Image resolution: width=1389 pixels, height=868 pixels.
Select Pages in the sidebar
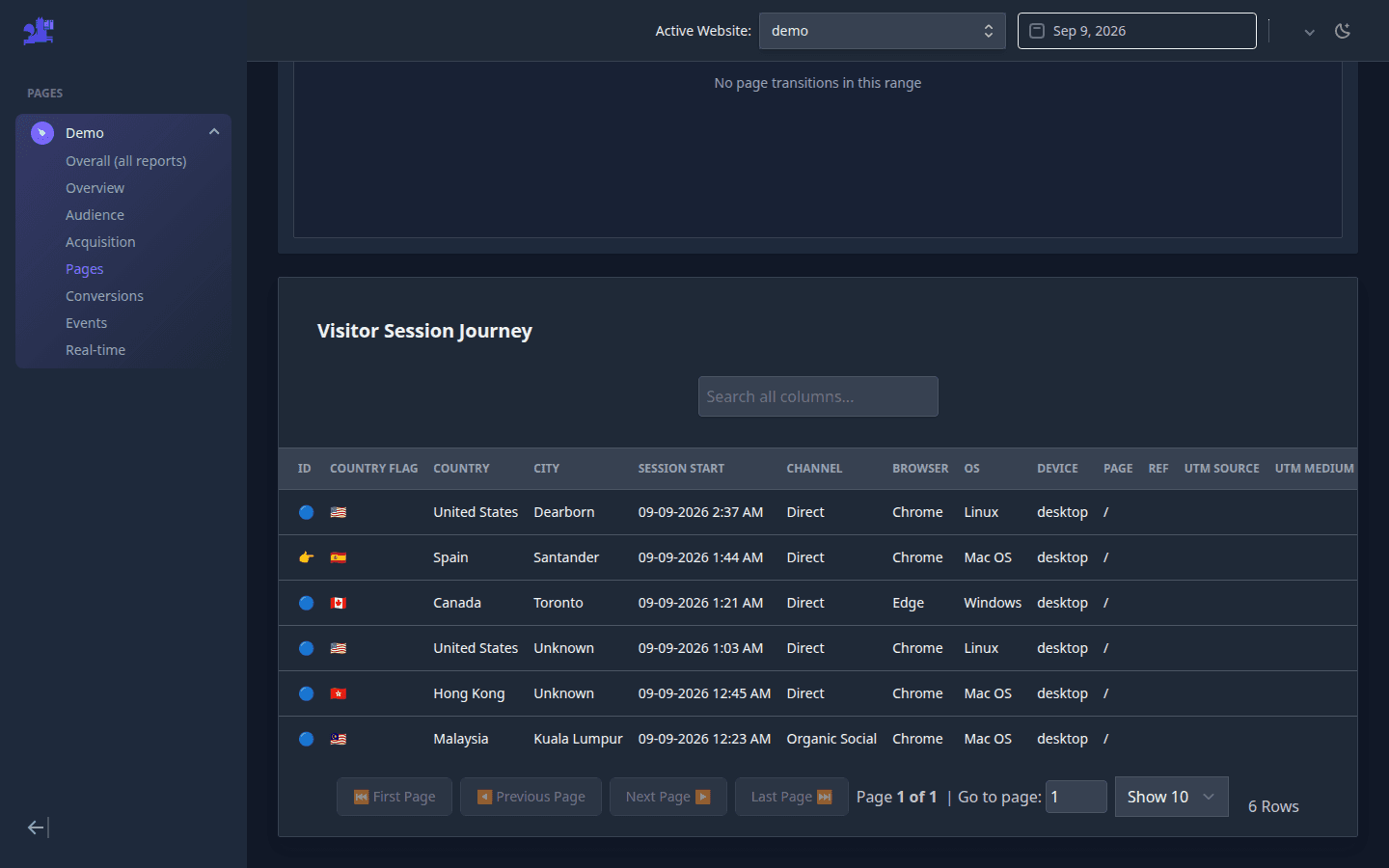click(84, 269)
